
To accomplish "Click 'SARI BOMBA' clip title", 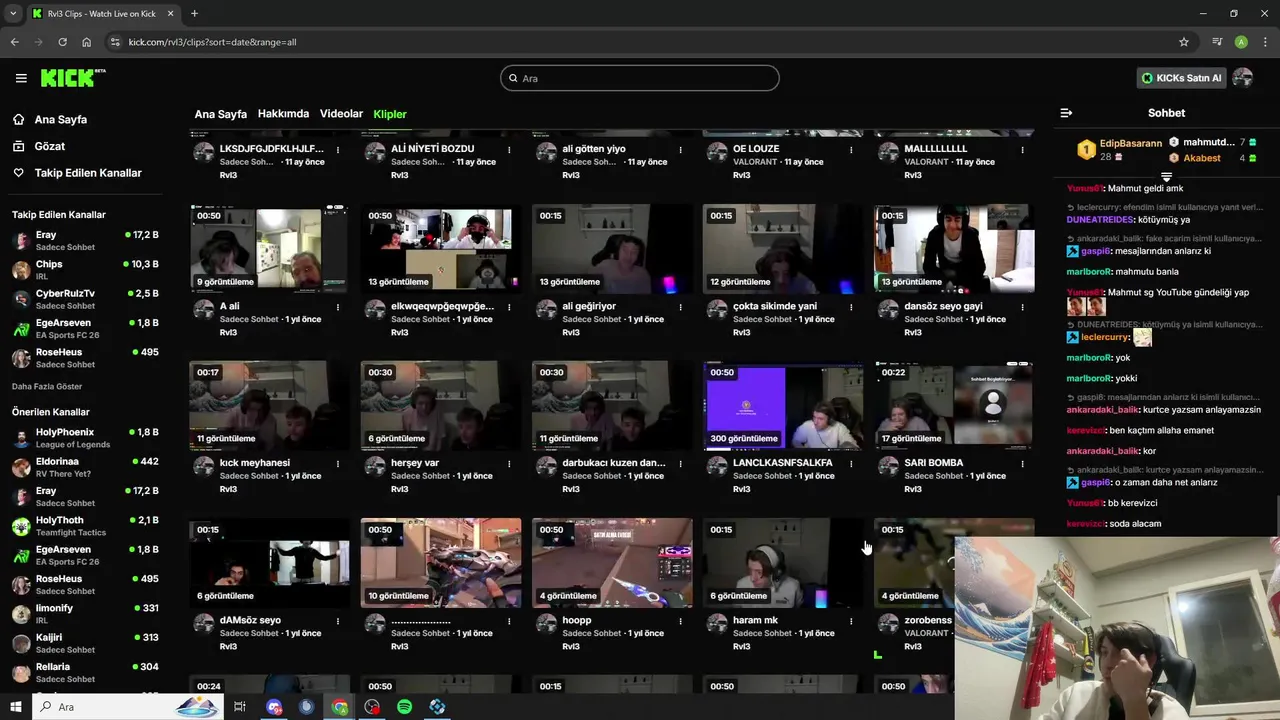I will pos(934,463).
